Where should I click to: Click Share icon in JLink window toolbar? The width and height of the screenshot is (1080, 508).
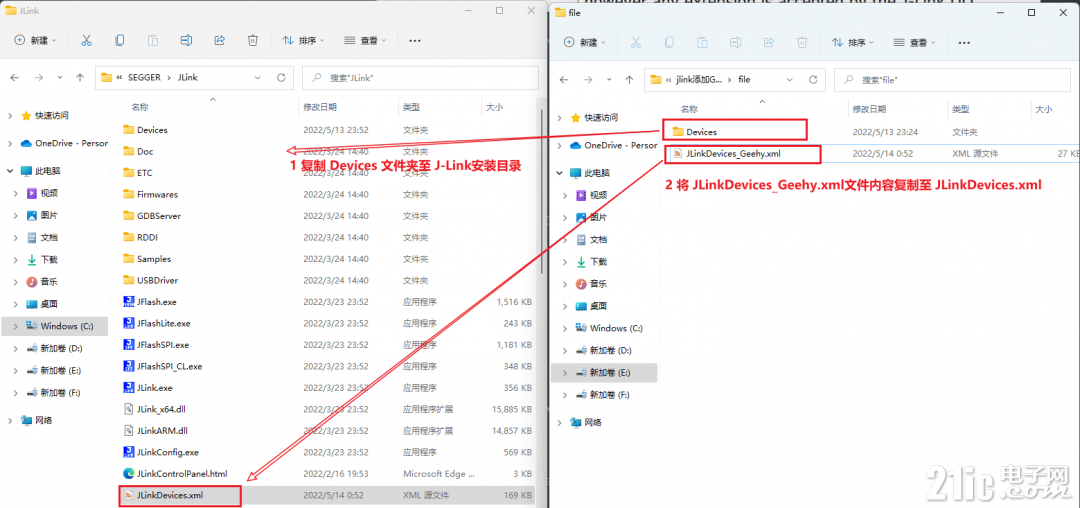(220, 41)
